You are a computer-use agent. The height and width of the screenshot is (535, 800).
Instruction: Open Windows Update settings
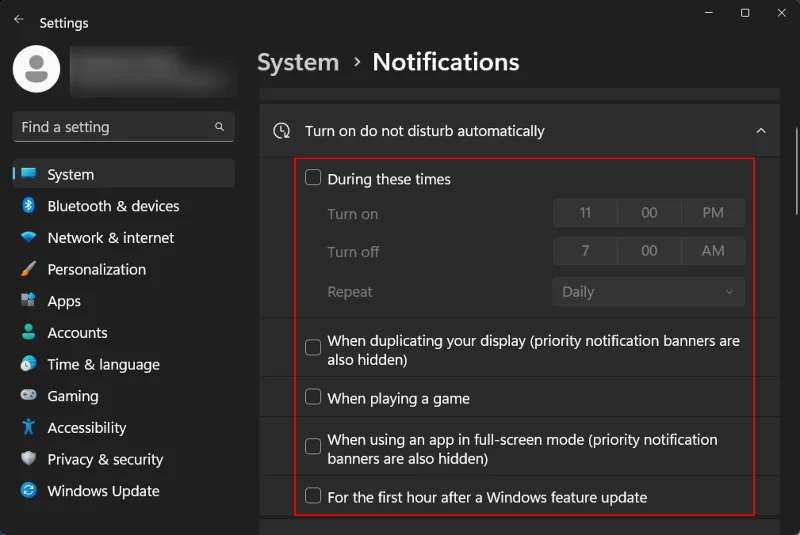123,490
